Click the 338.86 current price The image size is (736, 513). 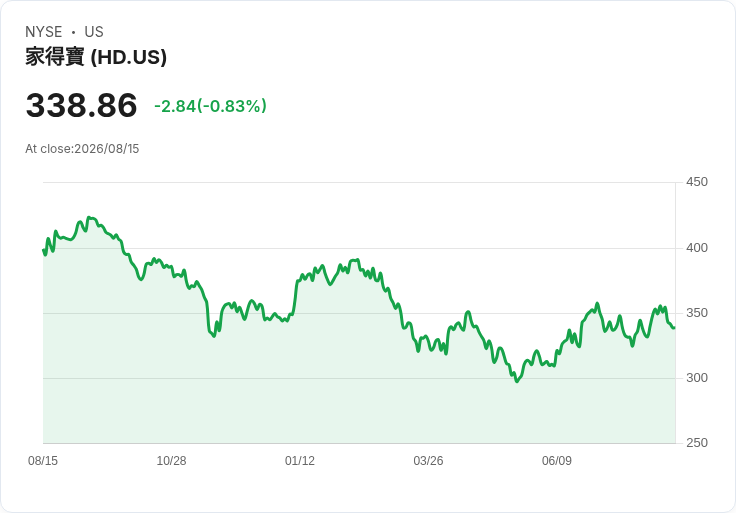point(81,105)
